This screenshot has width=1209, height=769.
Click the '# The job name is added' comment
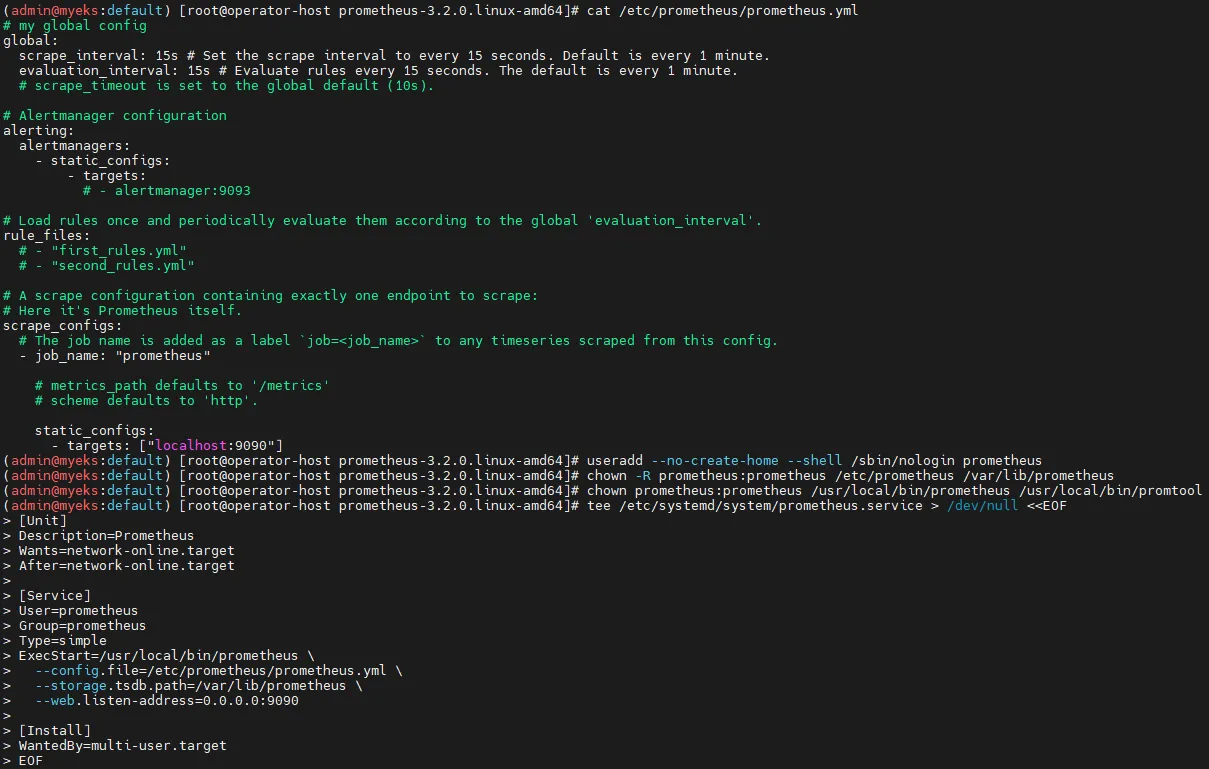click(x=399, y=340)
